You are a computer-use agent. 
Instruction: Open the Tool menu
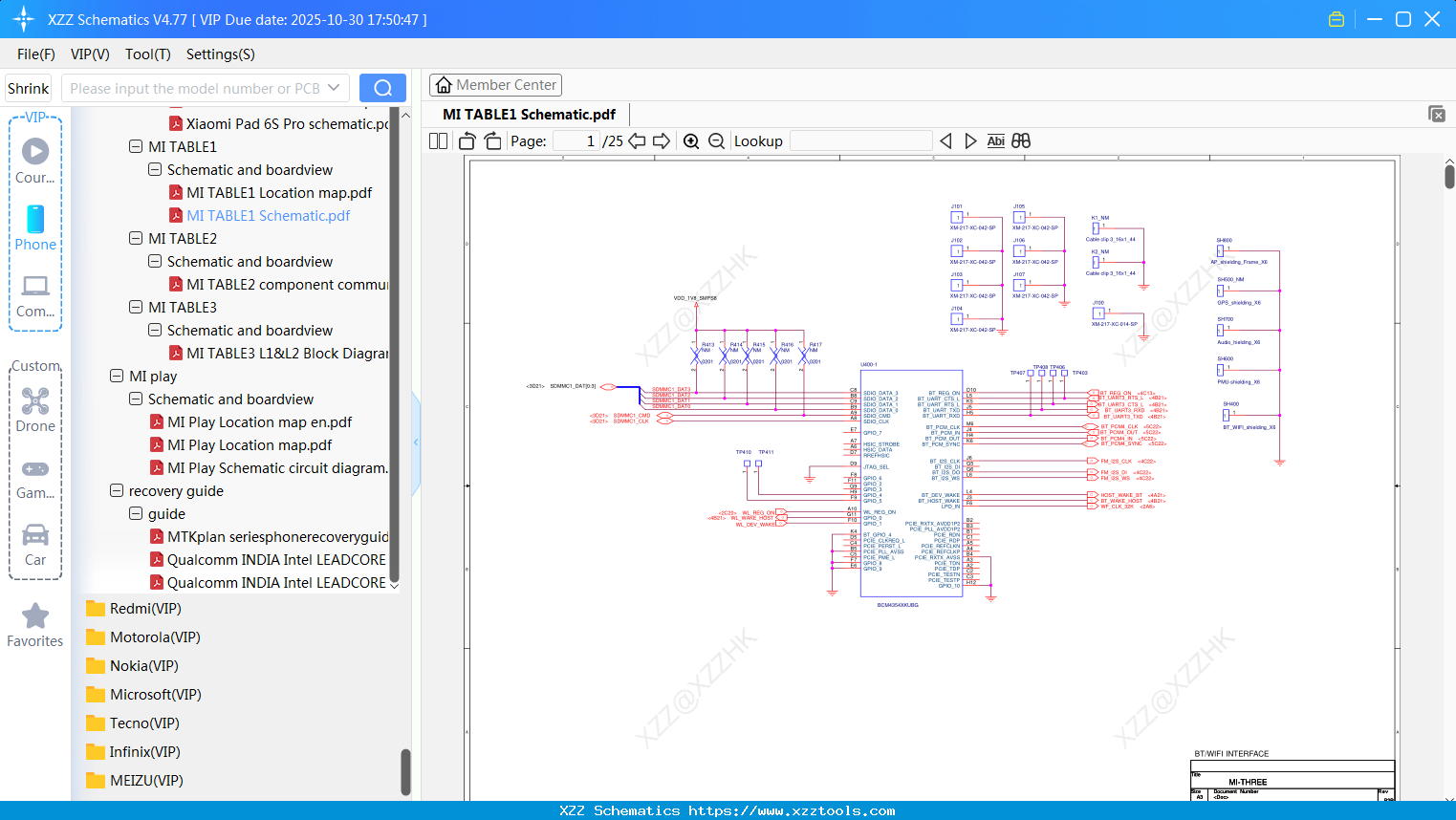(x=147, y=54)
